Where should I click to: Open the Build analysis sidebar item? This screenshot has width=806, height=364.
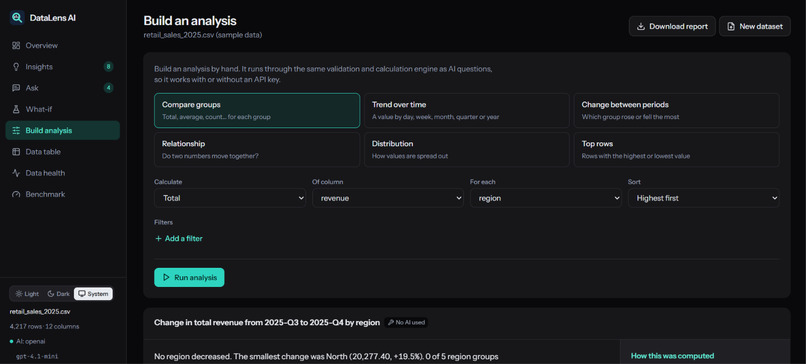tap(63, 131)
